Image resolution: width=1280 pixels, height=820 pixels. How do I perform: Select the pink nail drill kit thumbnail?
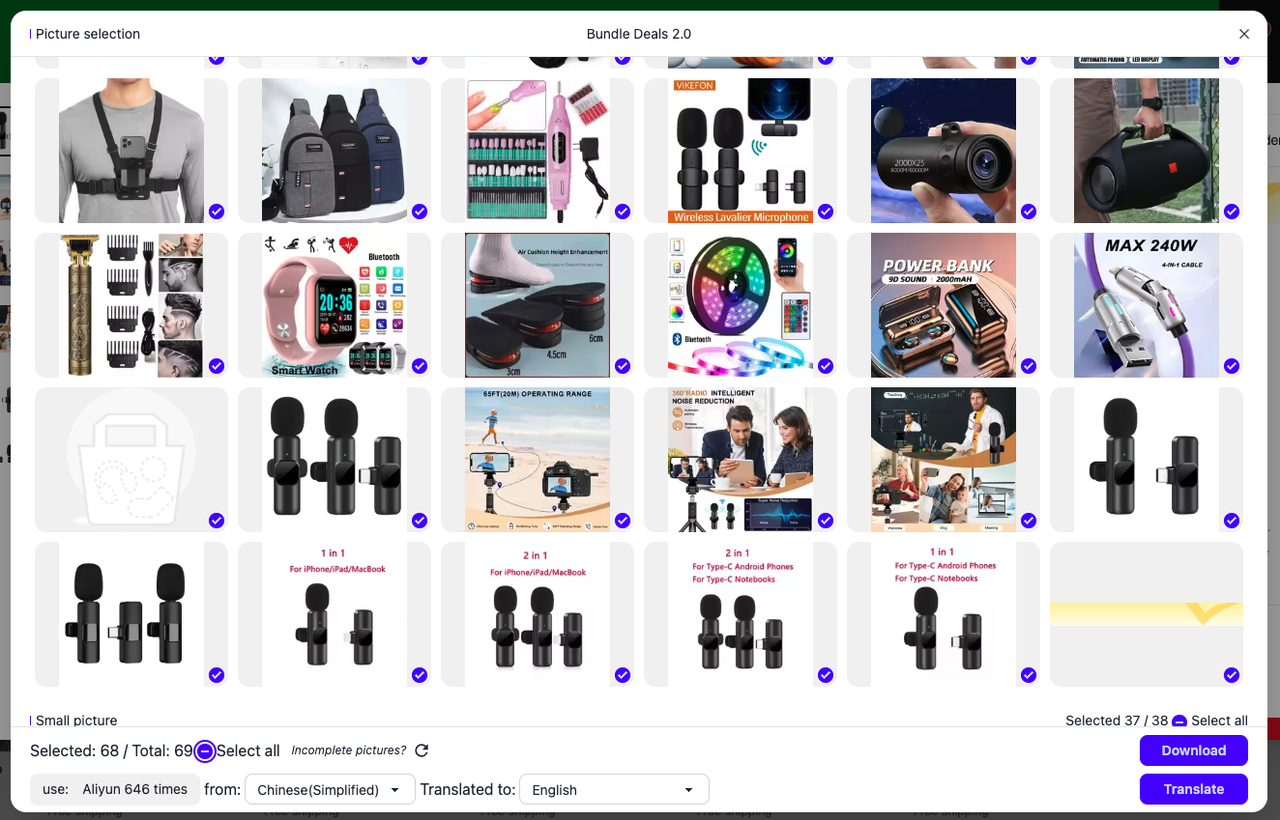coord(537,150)
